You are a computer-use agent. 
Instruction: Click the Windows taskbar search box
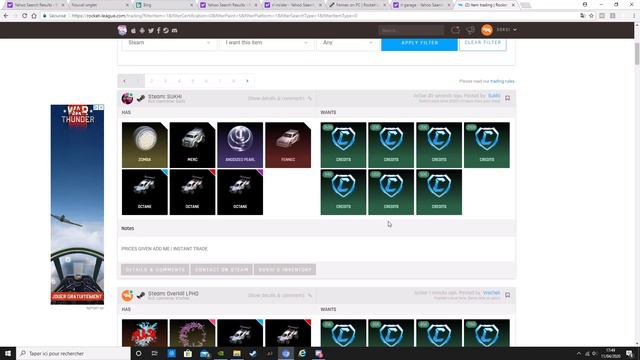pyautogui.click(x=73, y=353)
